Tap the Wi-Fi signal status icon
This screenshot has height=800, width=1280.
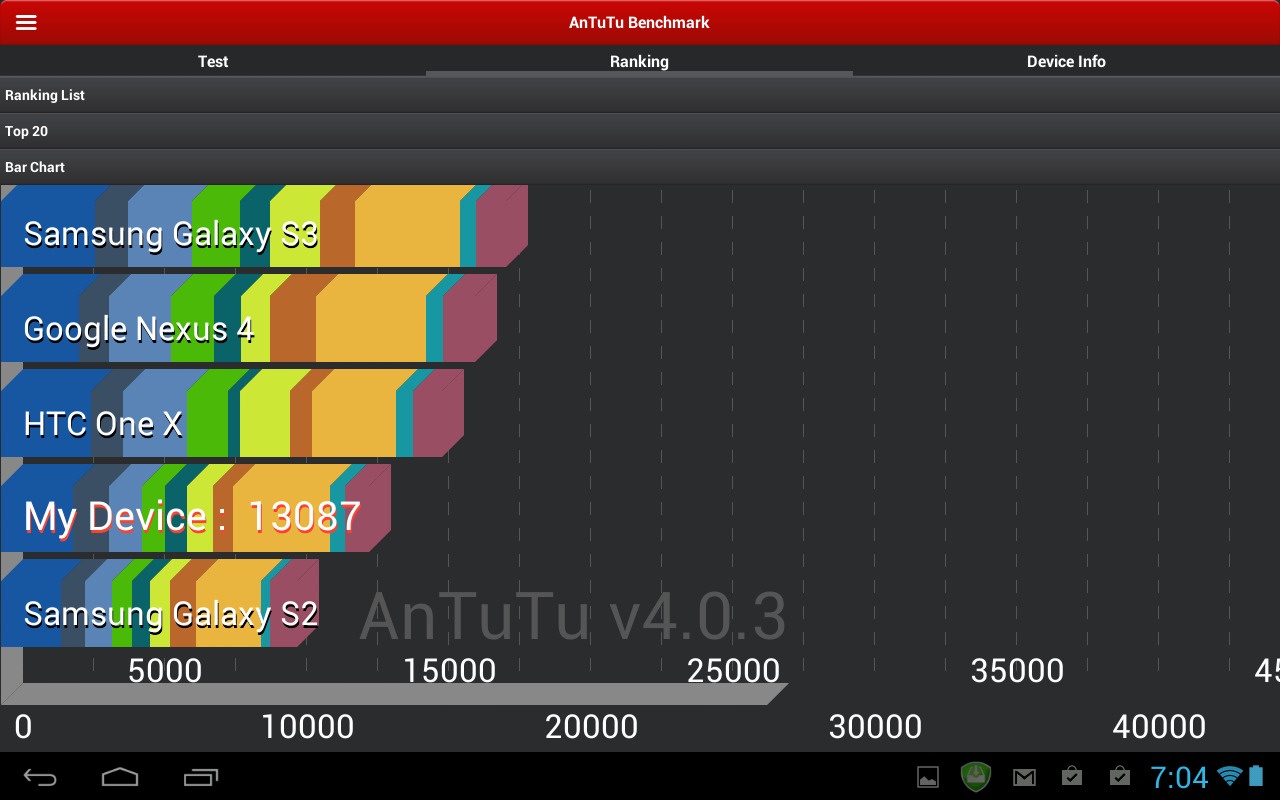(1230, 776)
